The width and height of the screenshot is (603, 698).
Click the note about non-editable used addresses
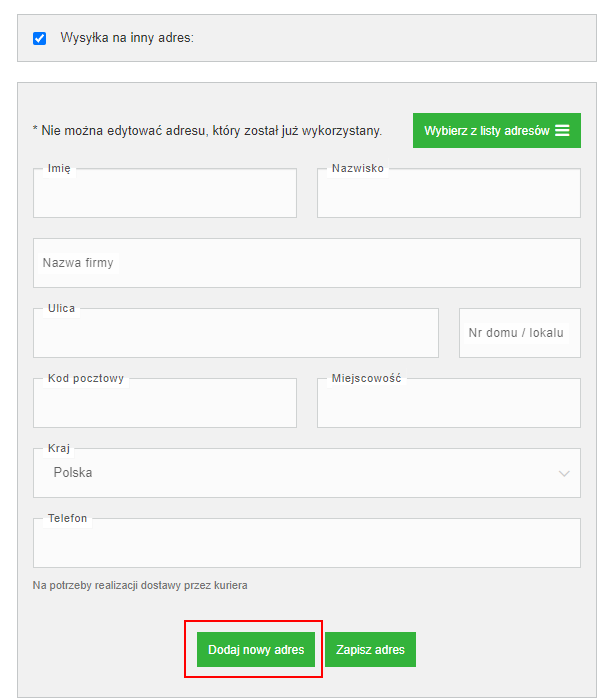pos(207,131)
